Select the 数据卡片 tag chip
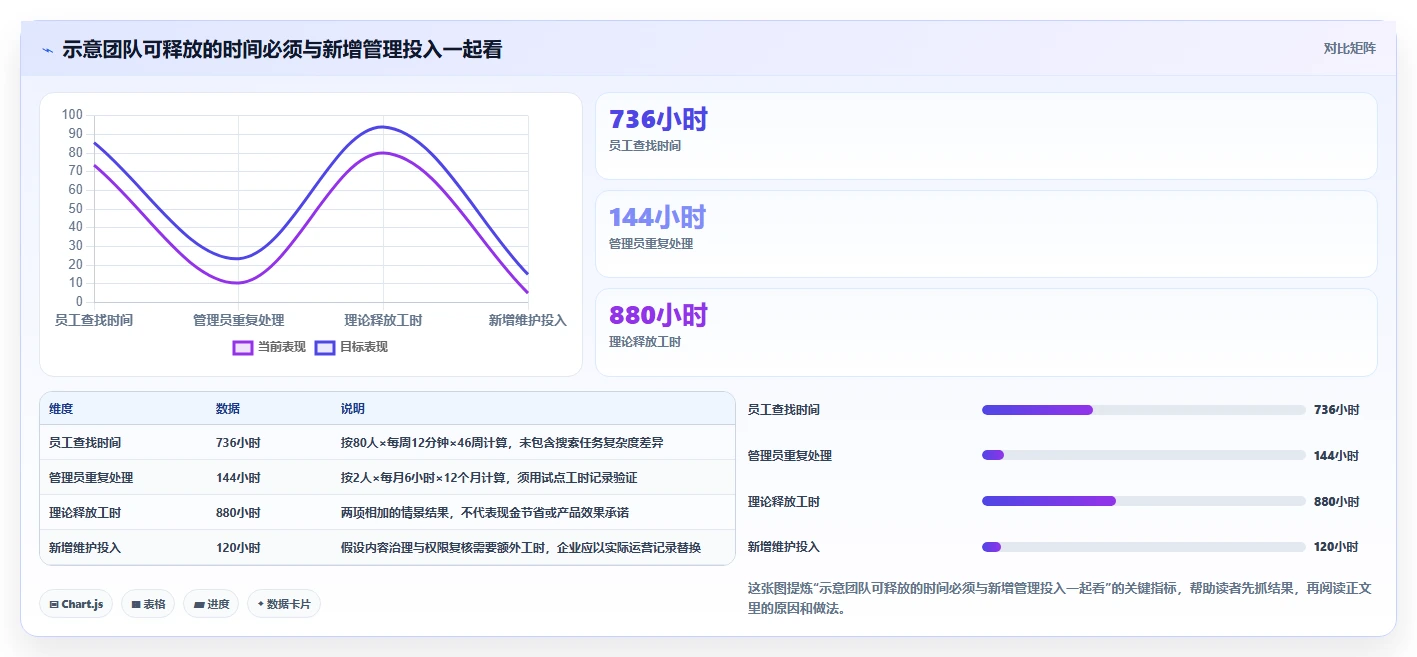 pyautogui.click(x=284, y=604)
